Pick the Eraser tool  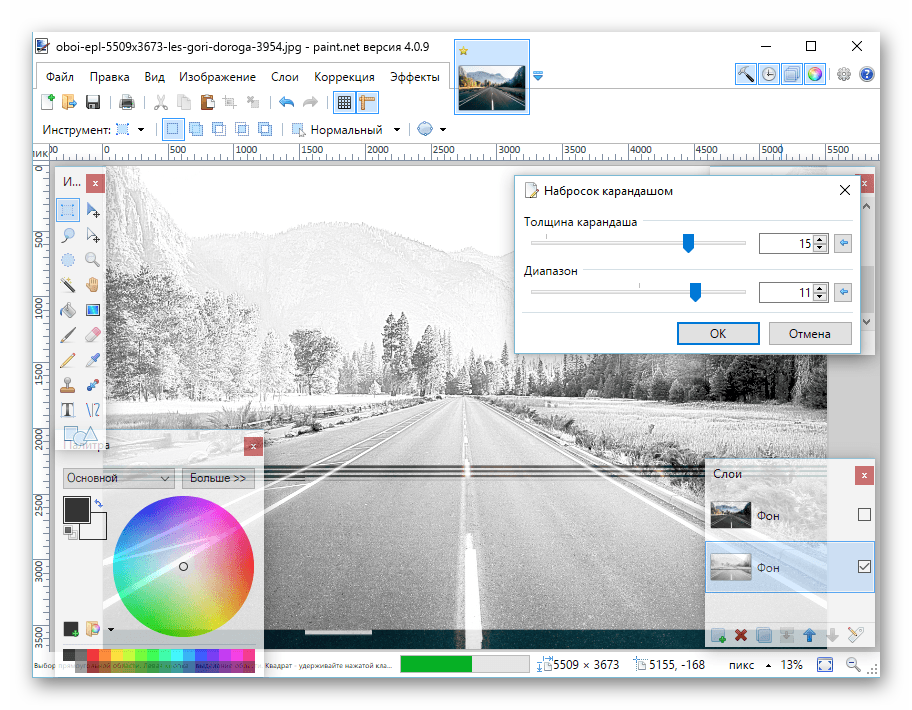93,335
